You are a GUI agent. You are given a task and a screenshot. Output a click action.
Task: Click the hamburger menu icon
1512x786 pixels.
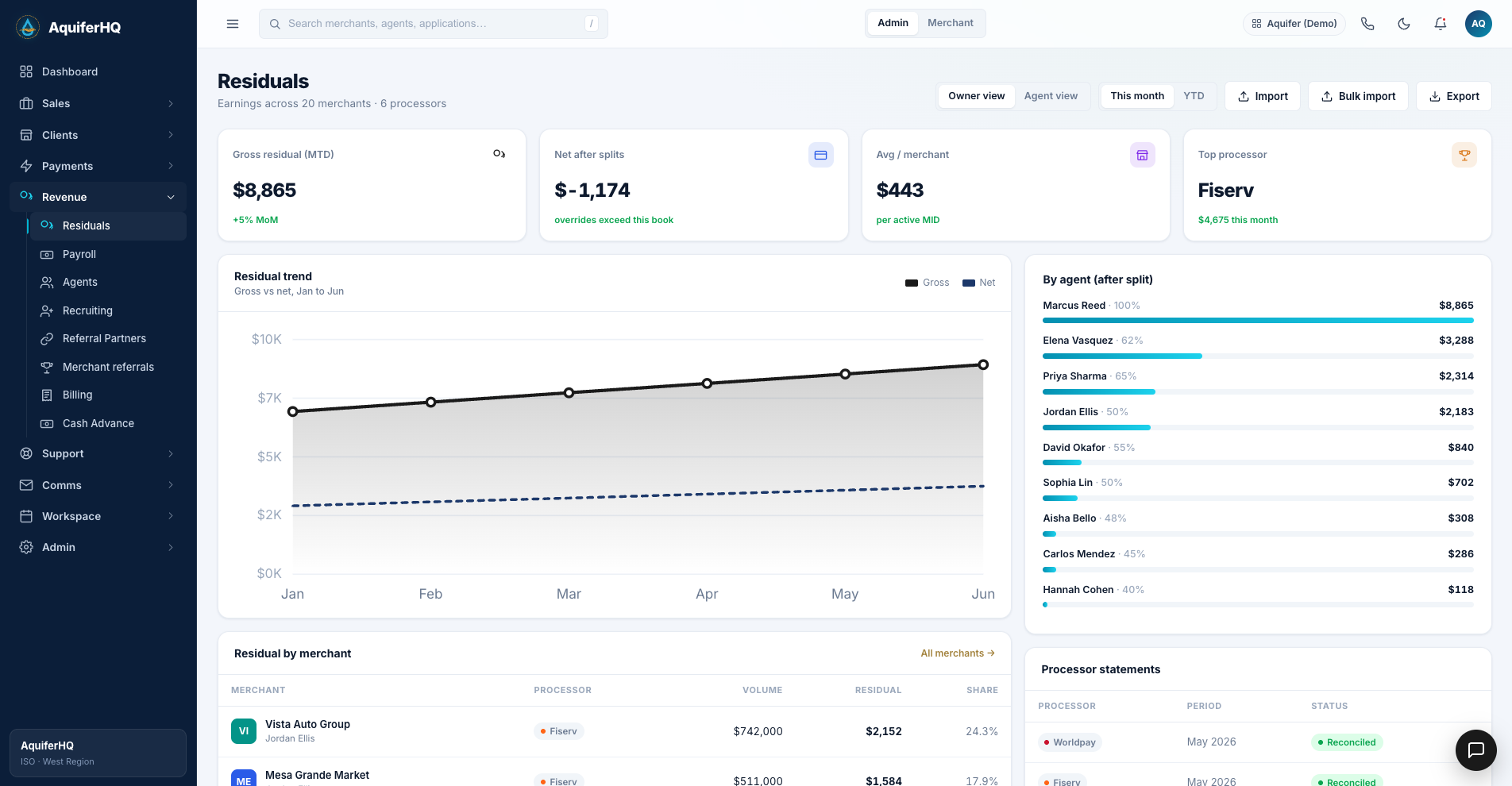pyautogui.click(x=233, y=24)
